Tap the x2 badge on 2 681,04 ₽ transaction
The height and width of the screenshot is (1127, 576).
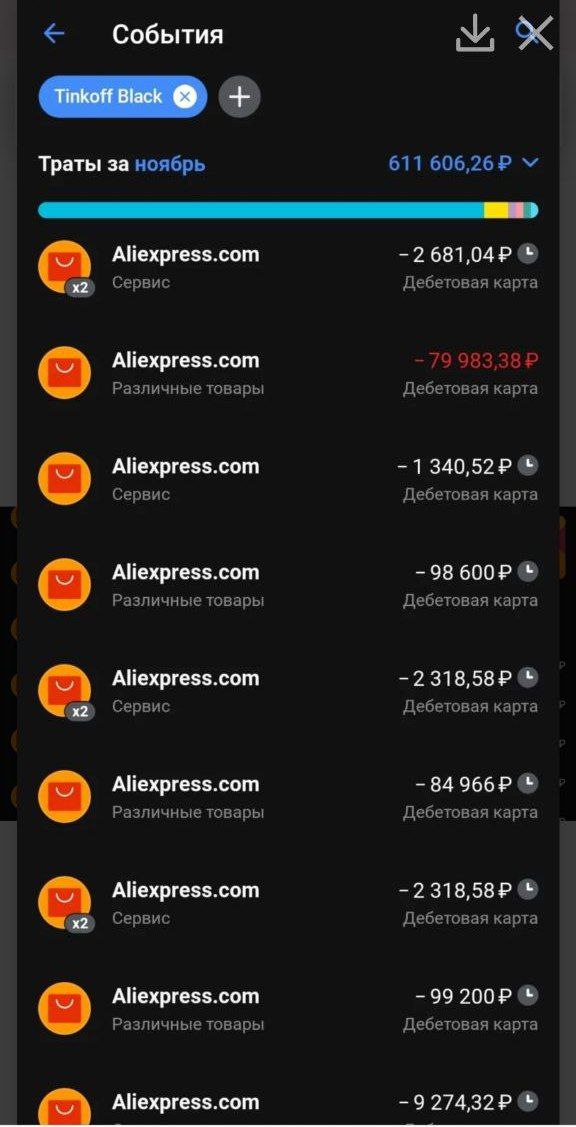tap(79, 288)
